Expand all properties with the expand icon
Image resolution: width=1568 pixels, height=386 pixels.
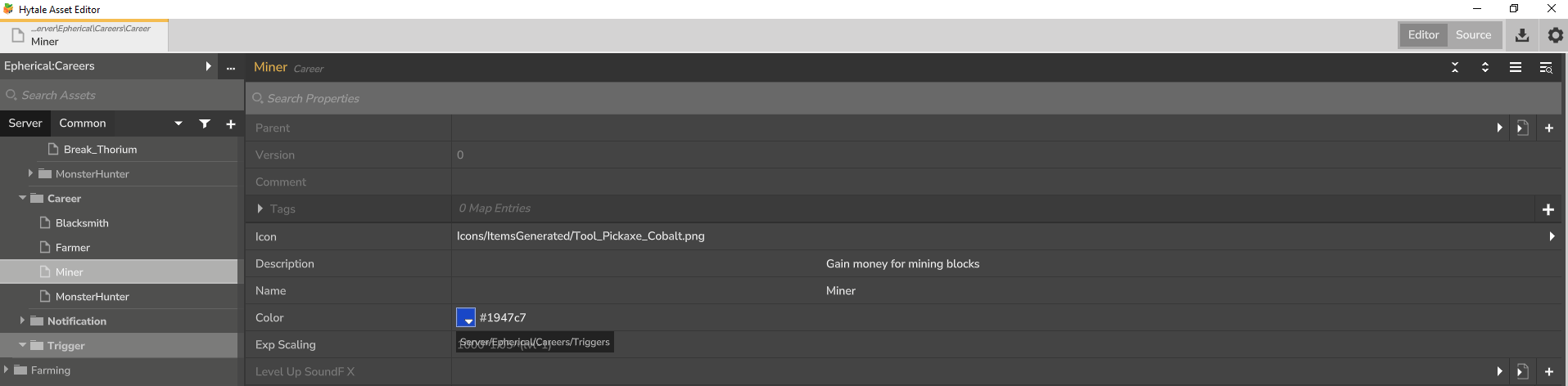[1485, 67]
